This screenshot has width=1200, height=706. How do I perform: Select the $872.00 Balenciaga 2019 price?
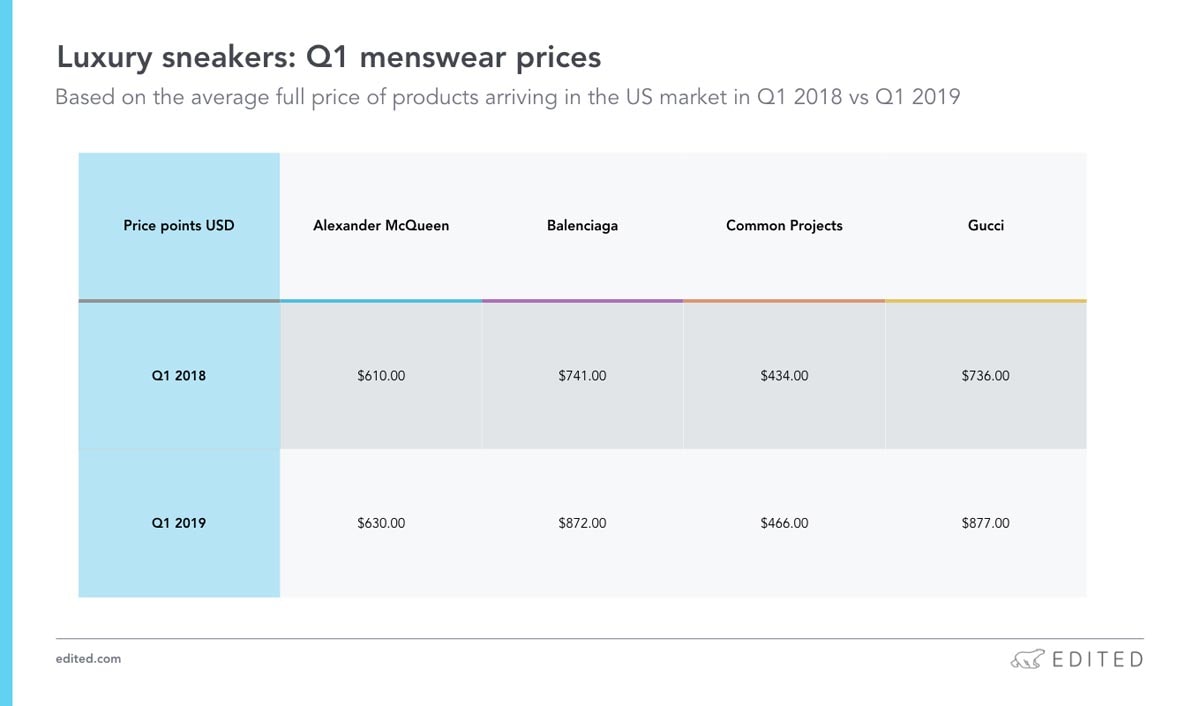tap(582, 523)
